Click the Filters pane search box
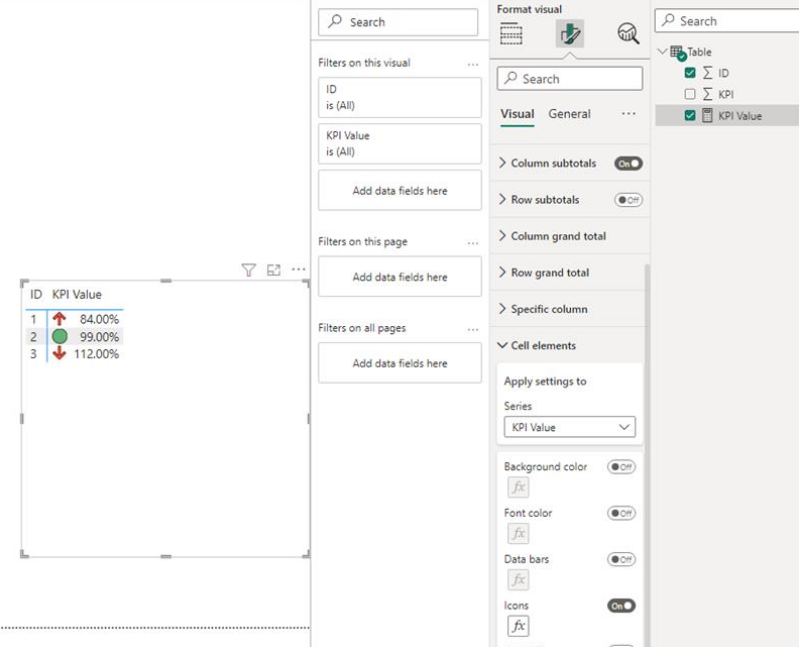The width and height of the screenshot is (799, 647). pyautogui.click(x=398, y=22)
